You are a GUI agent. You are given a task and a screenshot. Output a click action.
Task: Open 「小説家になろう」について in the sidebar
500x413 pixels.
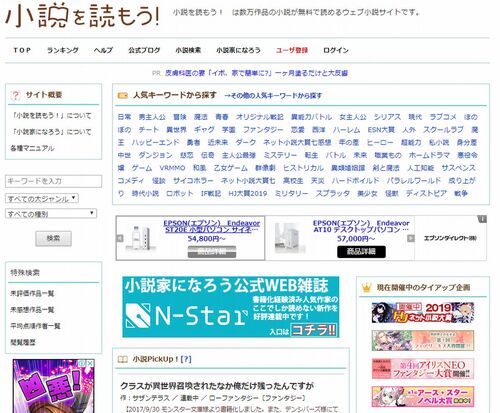[51, 132]
